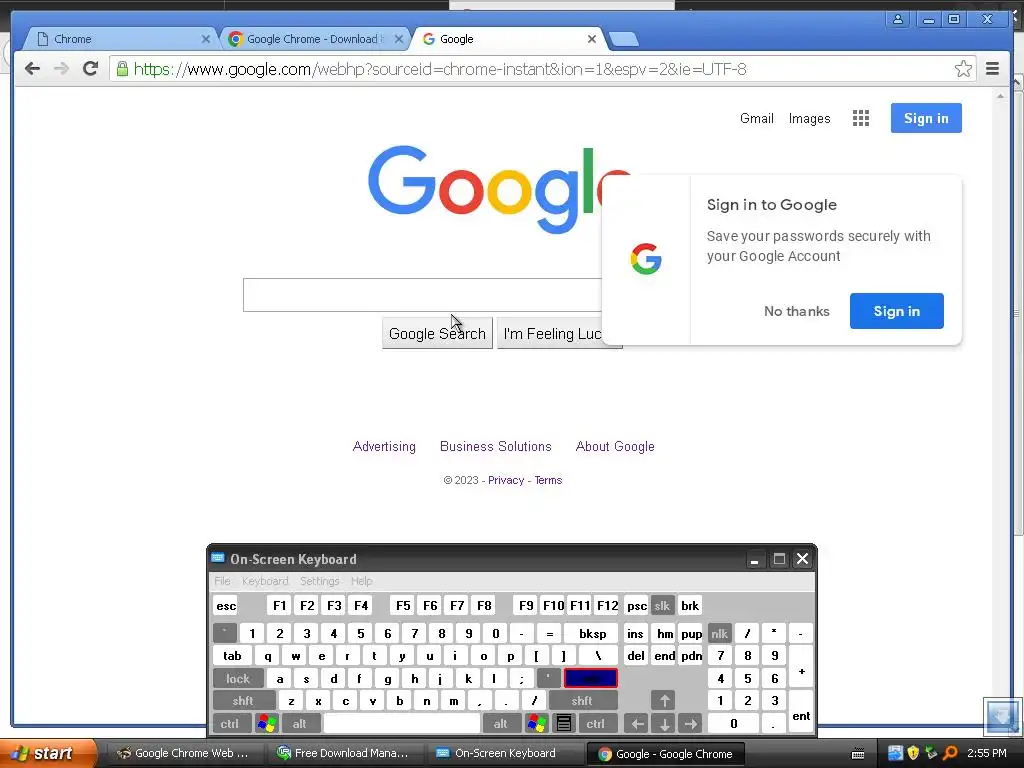Open the Chrome hamburger menu
Viewport: 1024px width, 768px height.
pyautogui.click(x=992, y=69)
